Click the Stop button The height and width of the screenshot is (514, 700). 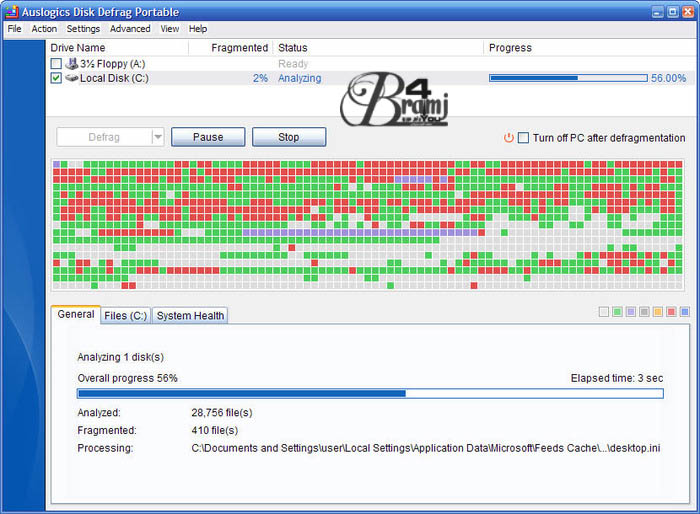(289, 137)
